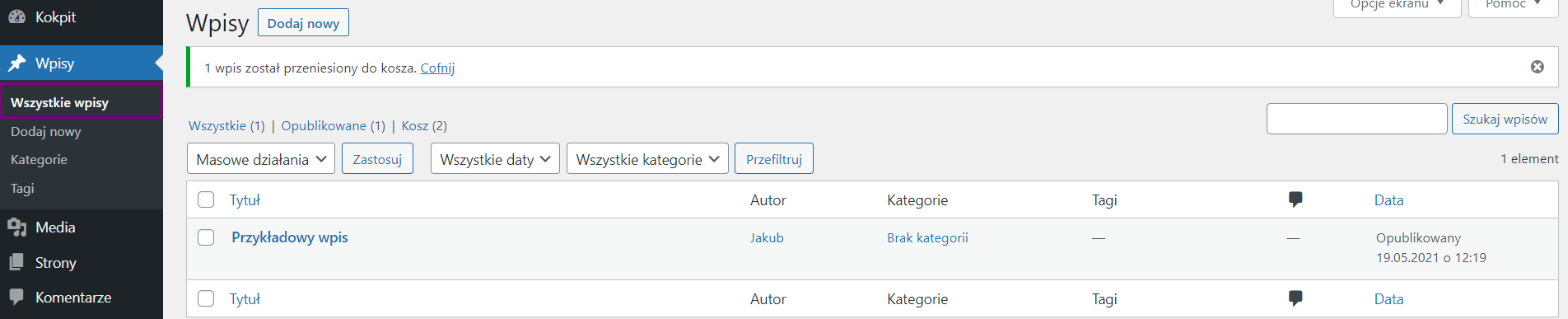Image resolution: width=1568 pixels, height=319 pixels.
Task: Expand the Wszystkie daty dropdown
Action: coord(495,159)
